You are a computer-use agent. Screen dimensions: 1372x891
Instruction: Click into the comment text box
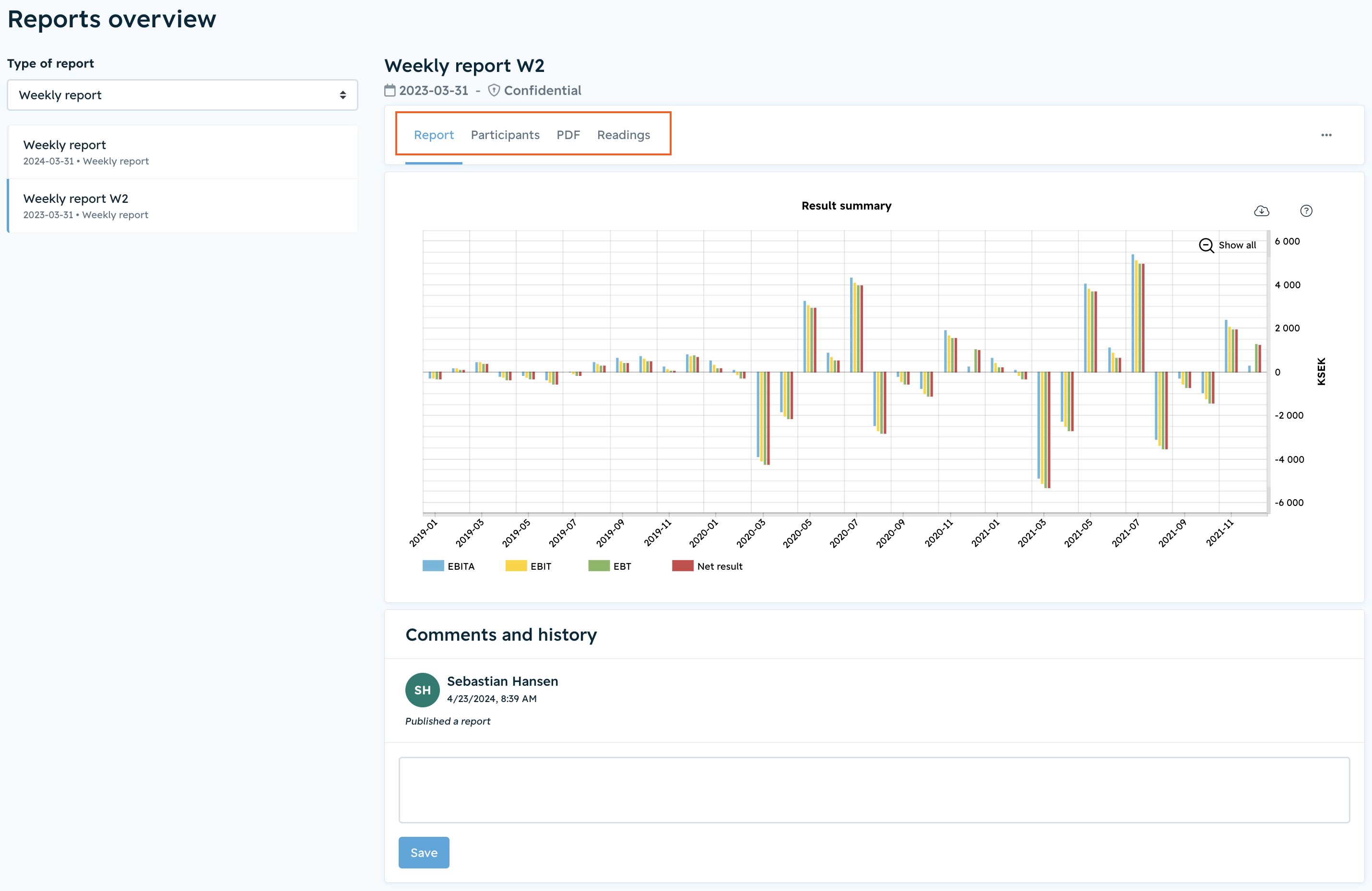pyautogui.click(x=874, y=789)
